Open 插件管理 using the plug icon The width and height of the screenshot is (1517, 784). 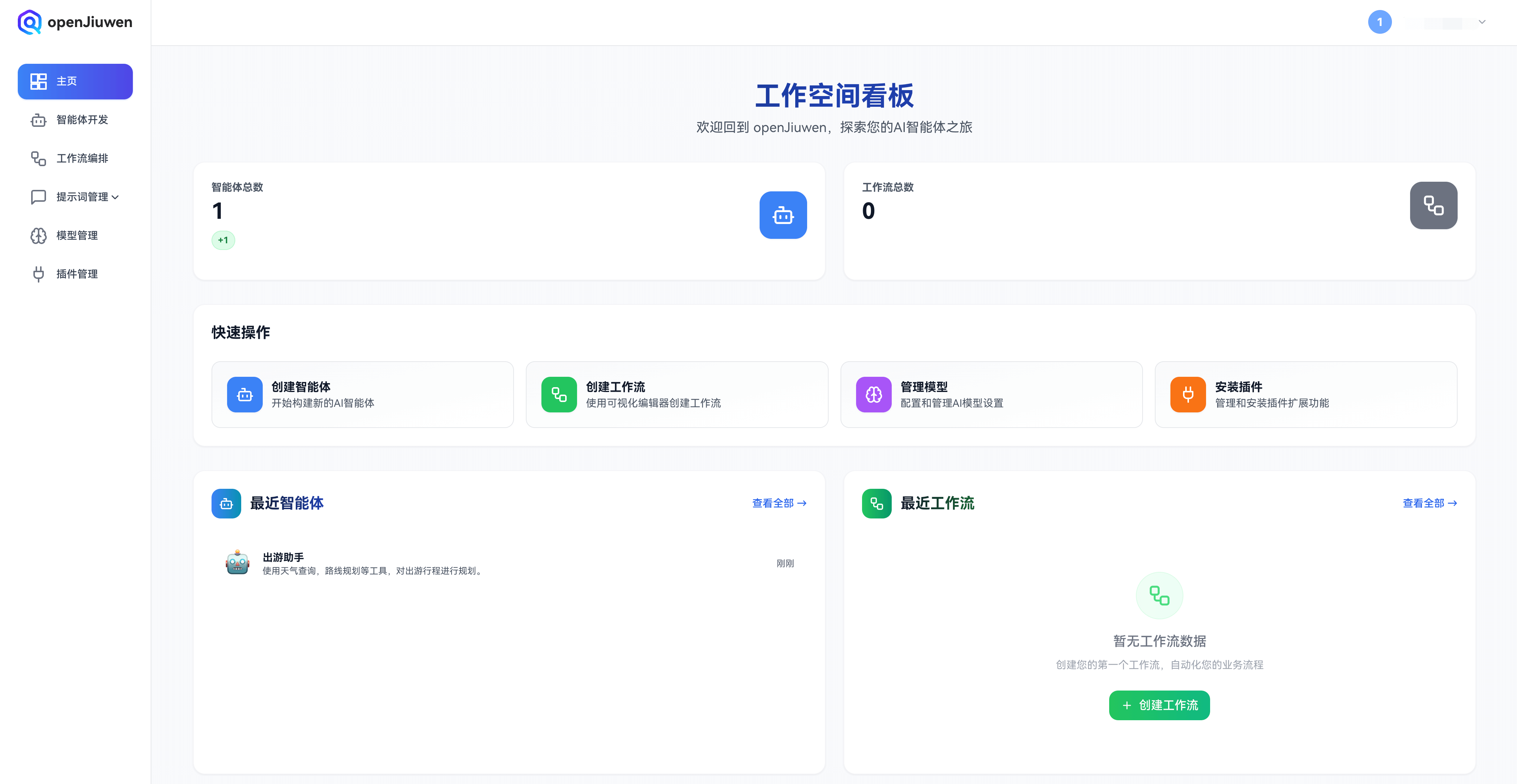(38, 274)
